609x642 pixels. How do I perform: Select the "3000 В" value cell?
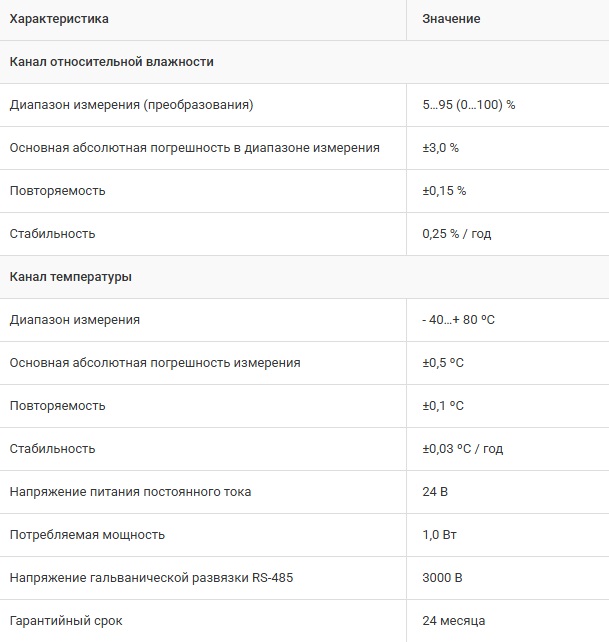coord(442,578)
